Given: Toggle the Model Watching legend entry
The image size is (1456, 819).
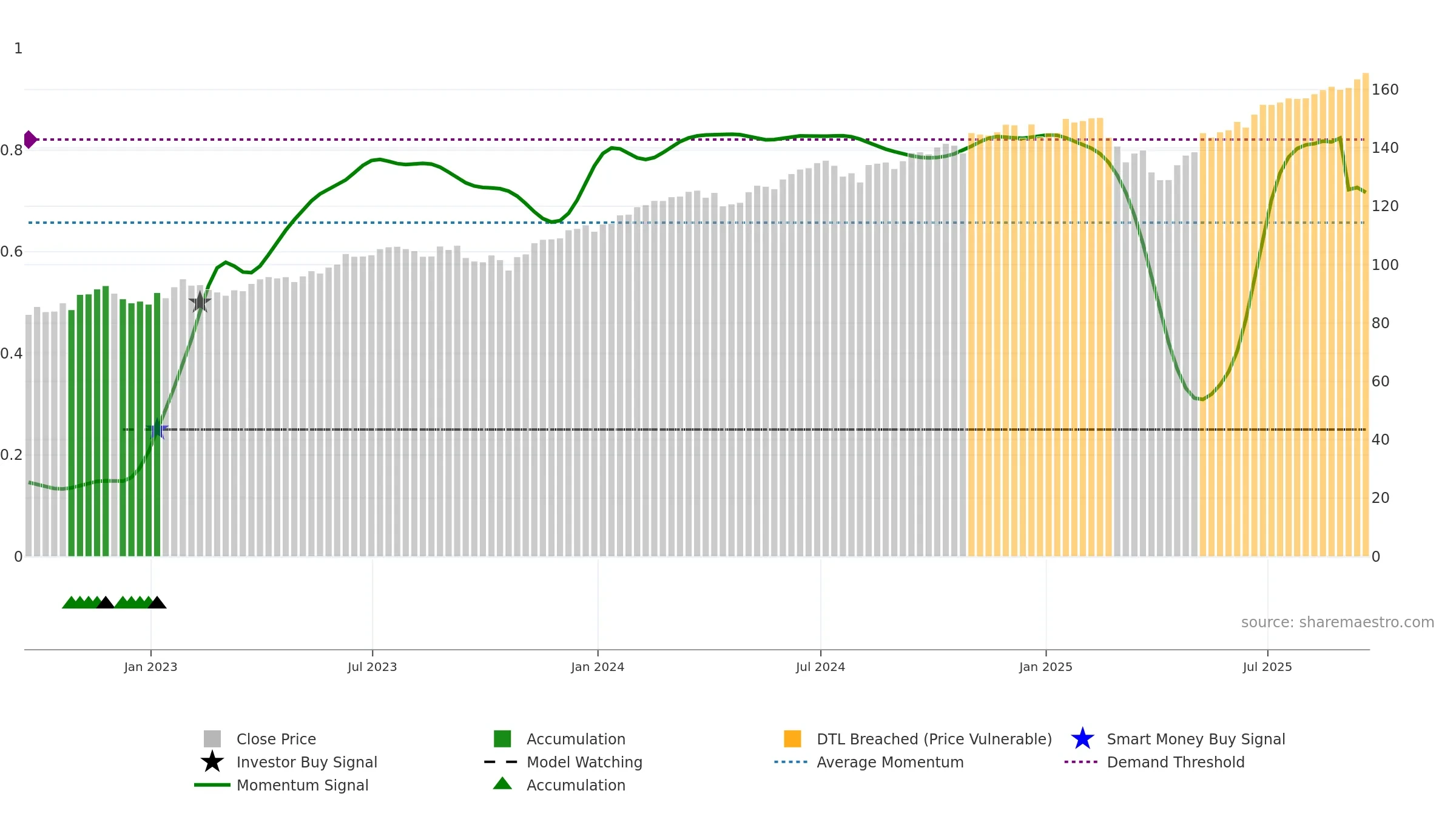Looking at the screenshot, I should tap(563, 762).
